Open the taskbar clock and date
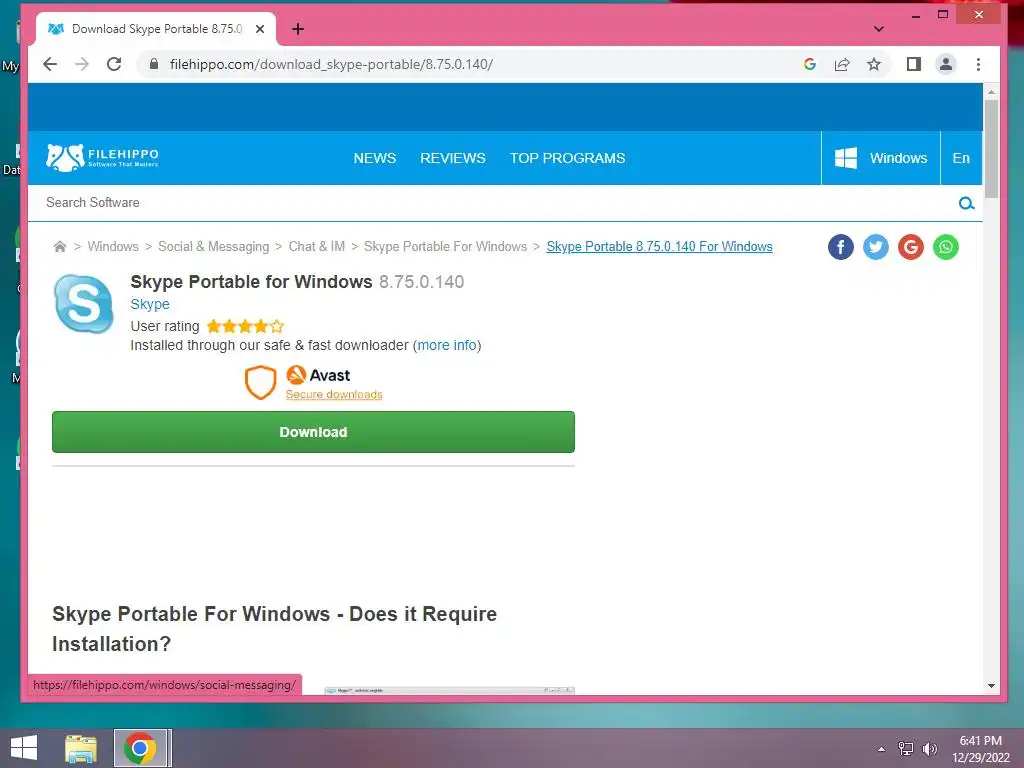 click(980, 749)
